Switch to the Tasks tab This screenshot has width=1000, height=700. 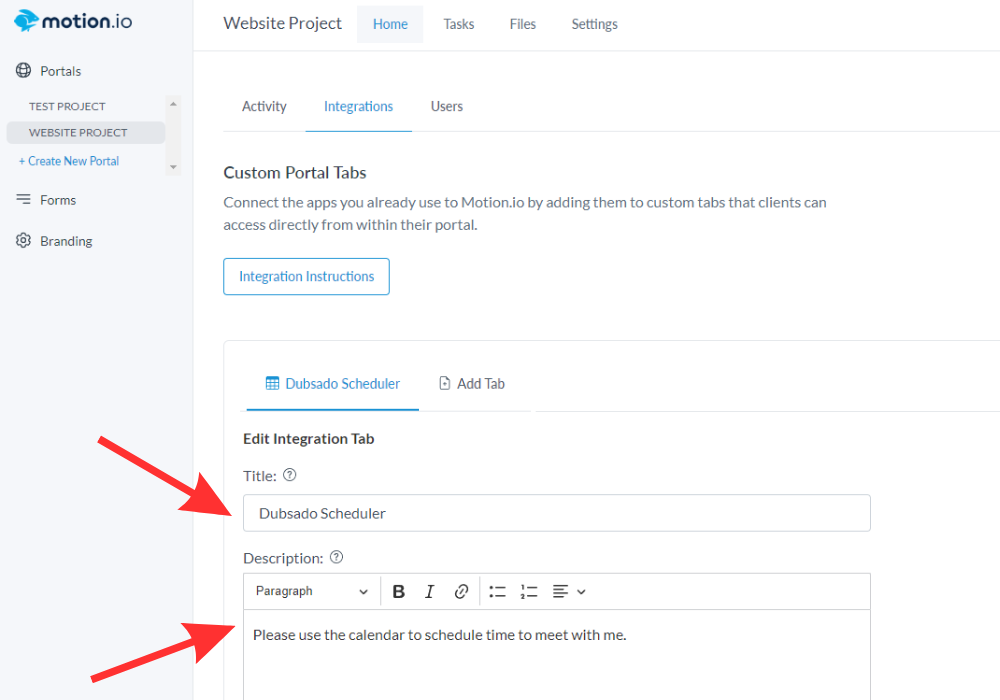point(459,24)
